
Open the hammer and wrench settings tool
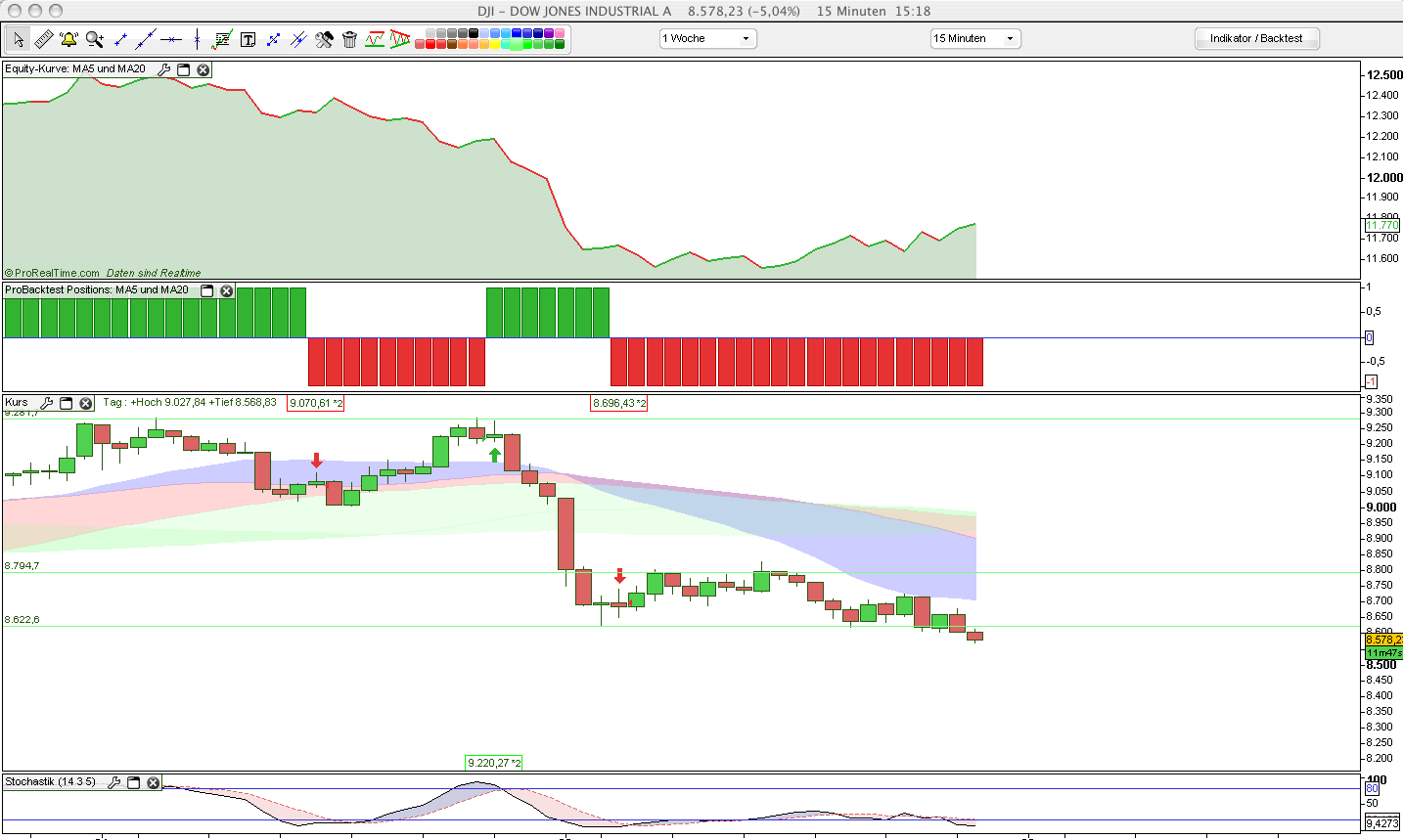324,39
